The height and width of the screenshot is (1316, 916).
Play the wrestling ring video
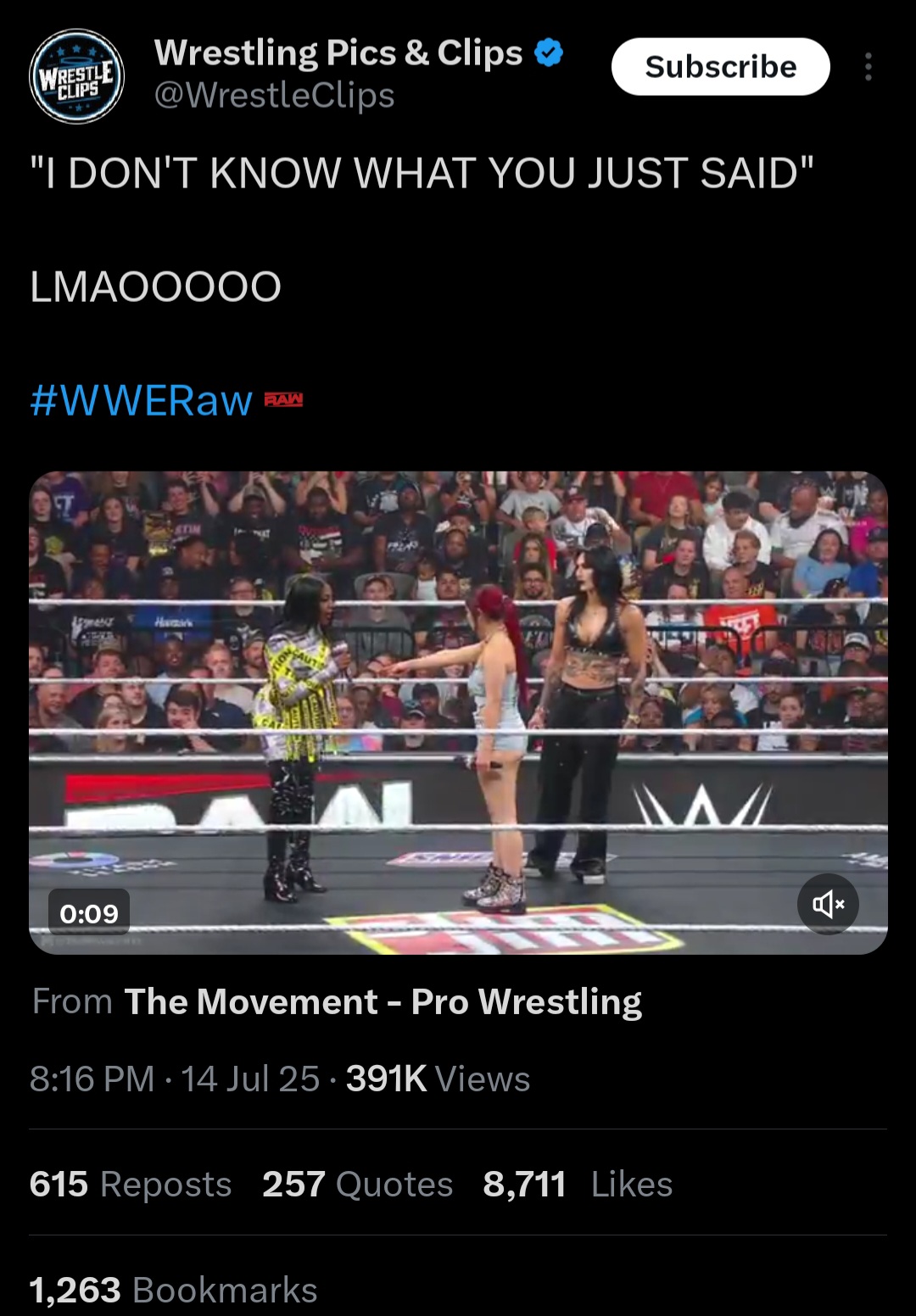pos(458,712)
